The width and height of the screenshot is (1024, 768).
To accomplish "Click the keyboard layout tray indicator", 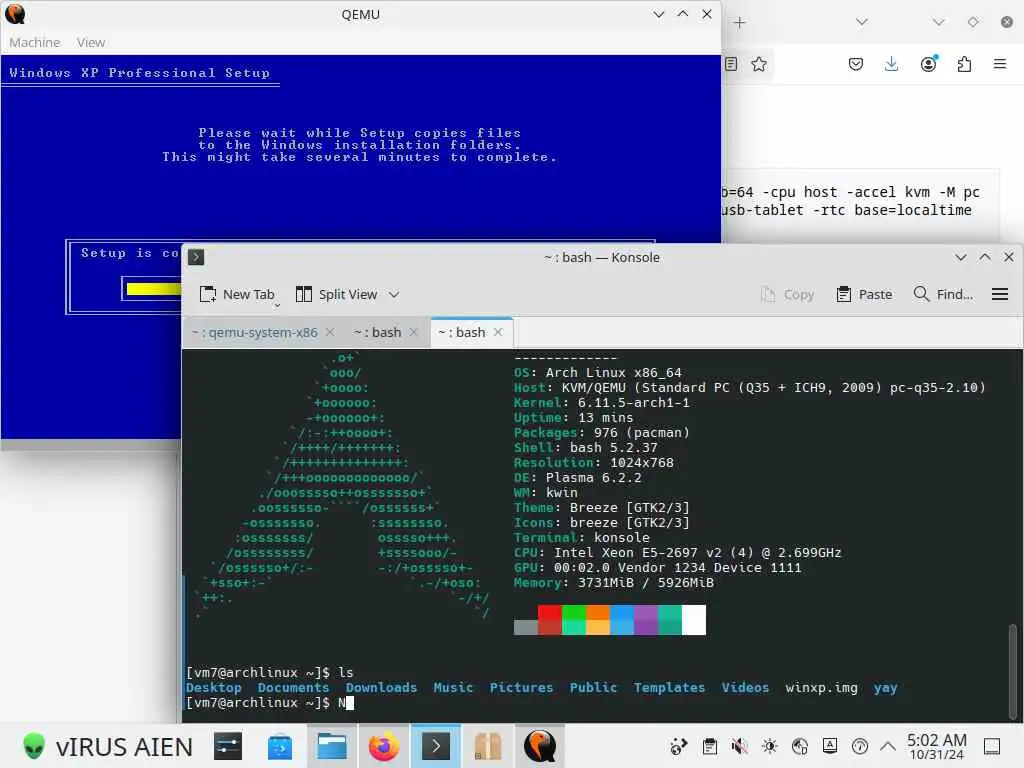I will [829, 746].
